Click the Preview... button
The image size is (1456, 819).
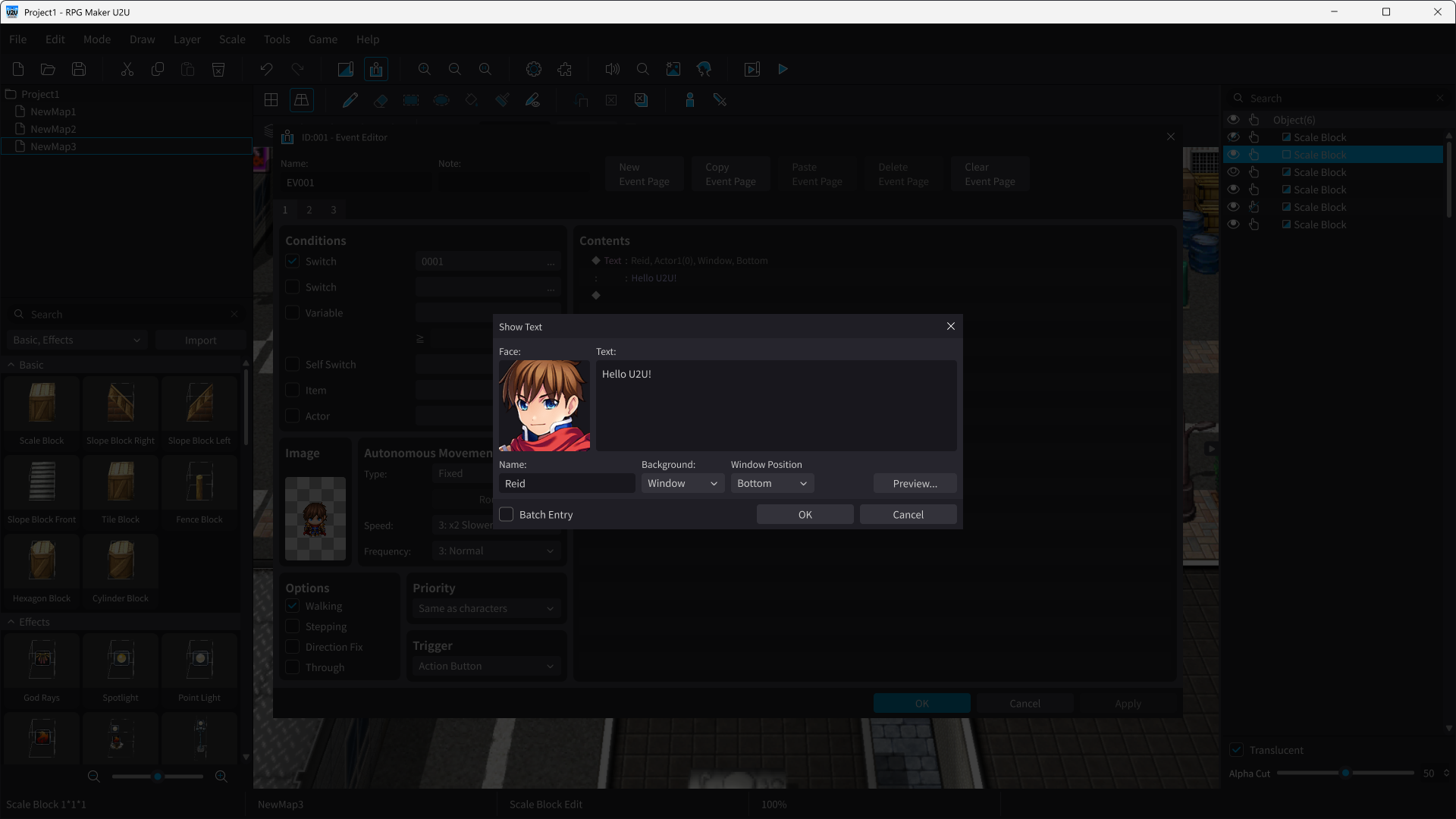(x=915, y=484)
